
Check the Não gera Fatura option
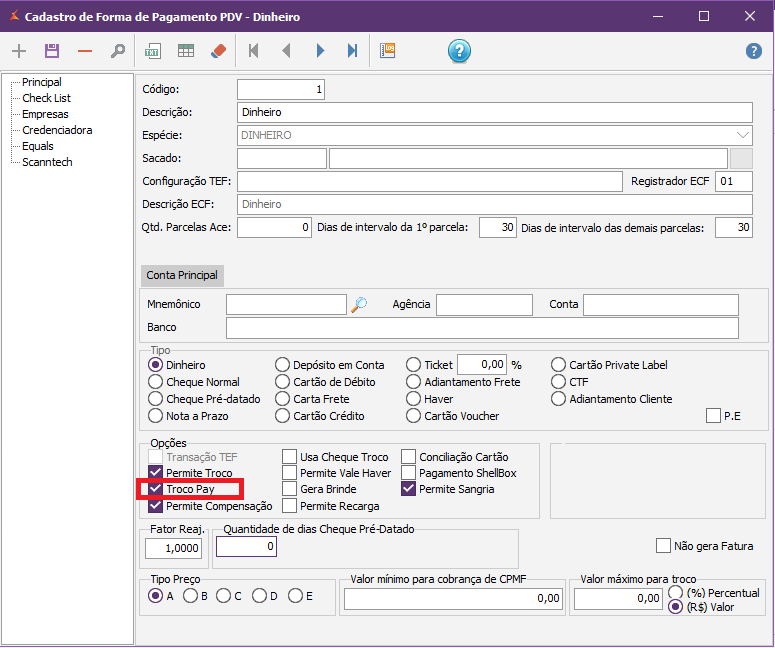[x=663, y=546]
